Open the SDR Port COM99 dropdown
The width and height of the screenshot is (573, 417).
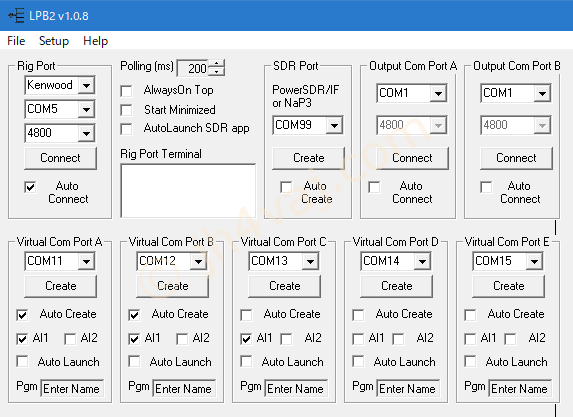(x=334, y=125)
